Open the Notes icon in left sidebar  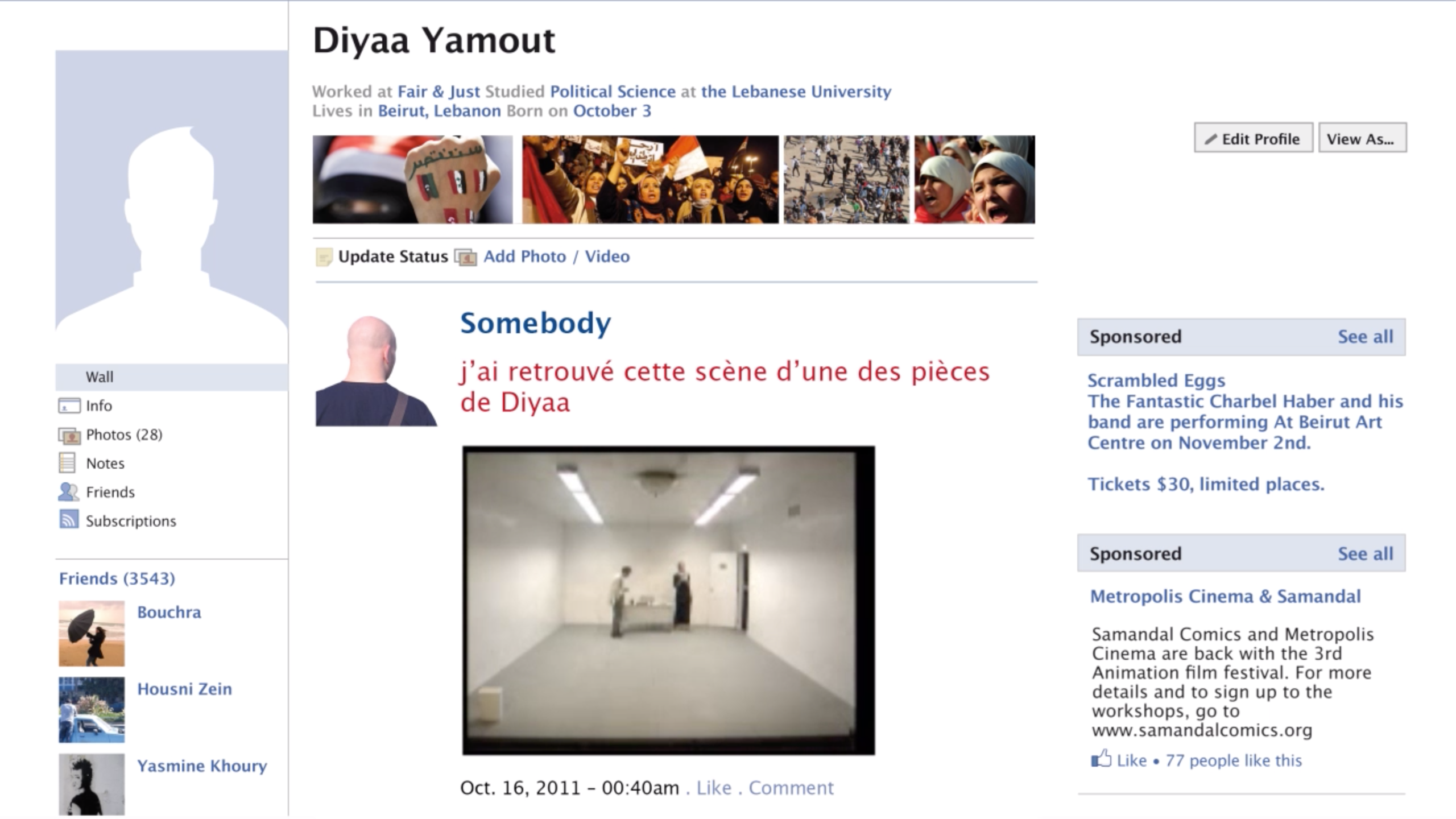click(x=67, y=463)
